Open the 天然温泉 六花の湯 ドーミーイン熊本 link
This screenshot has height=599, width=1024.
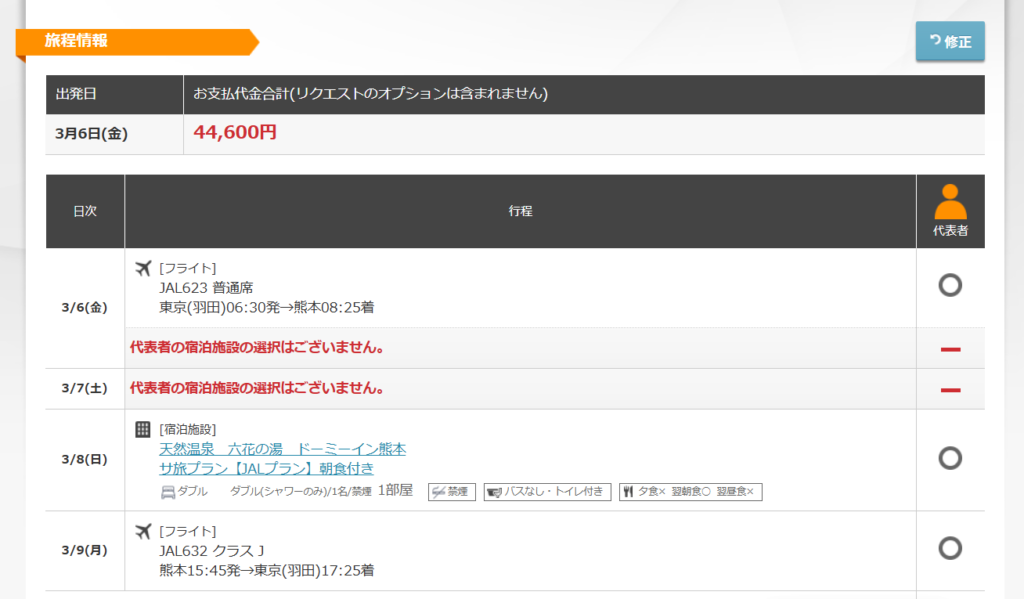[282, 449]
